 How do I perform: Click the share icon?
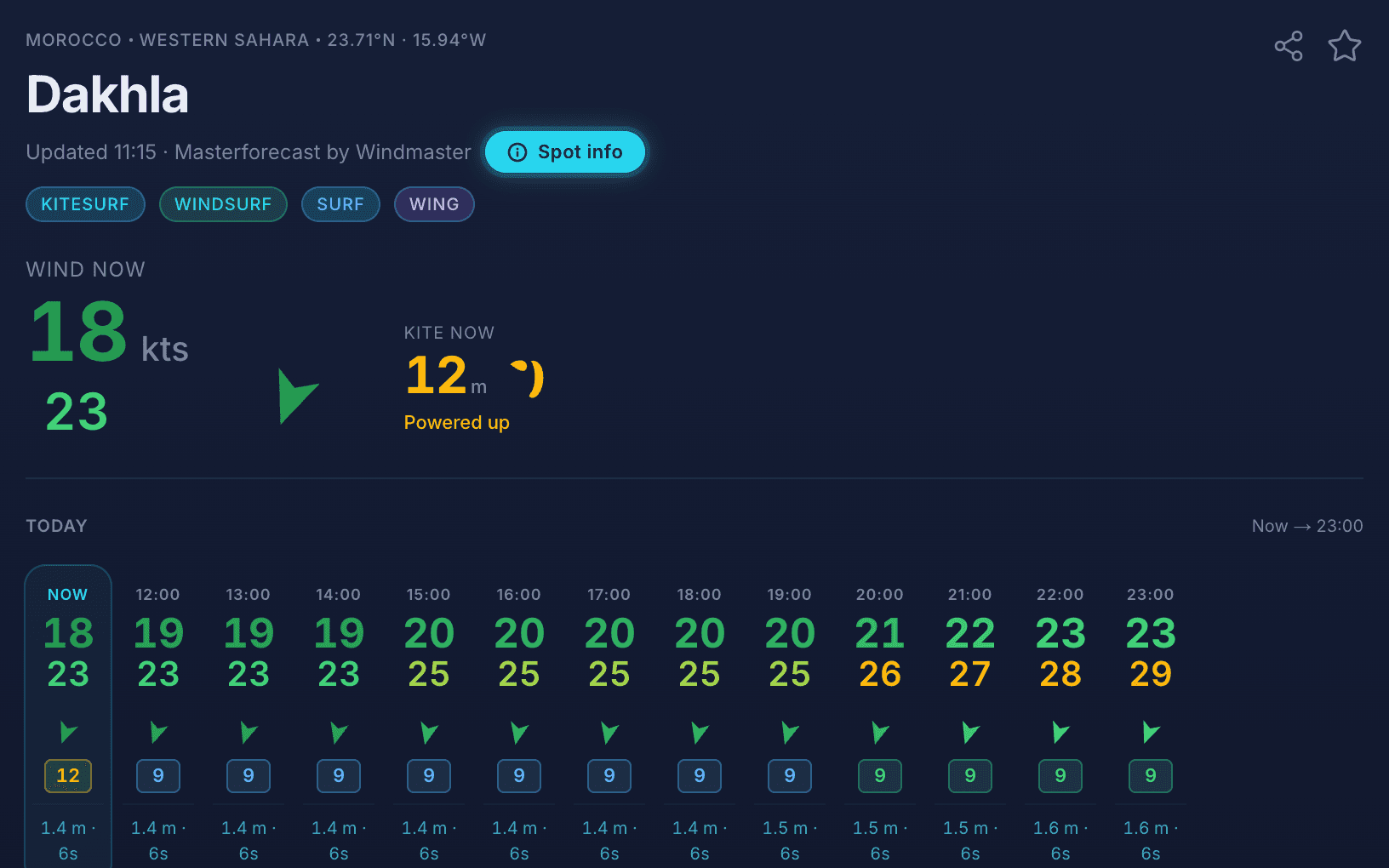click(1289, 46)
